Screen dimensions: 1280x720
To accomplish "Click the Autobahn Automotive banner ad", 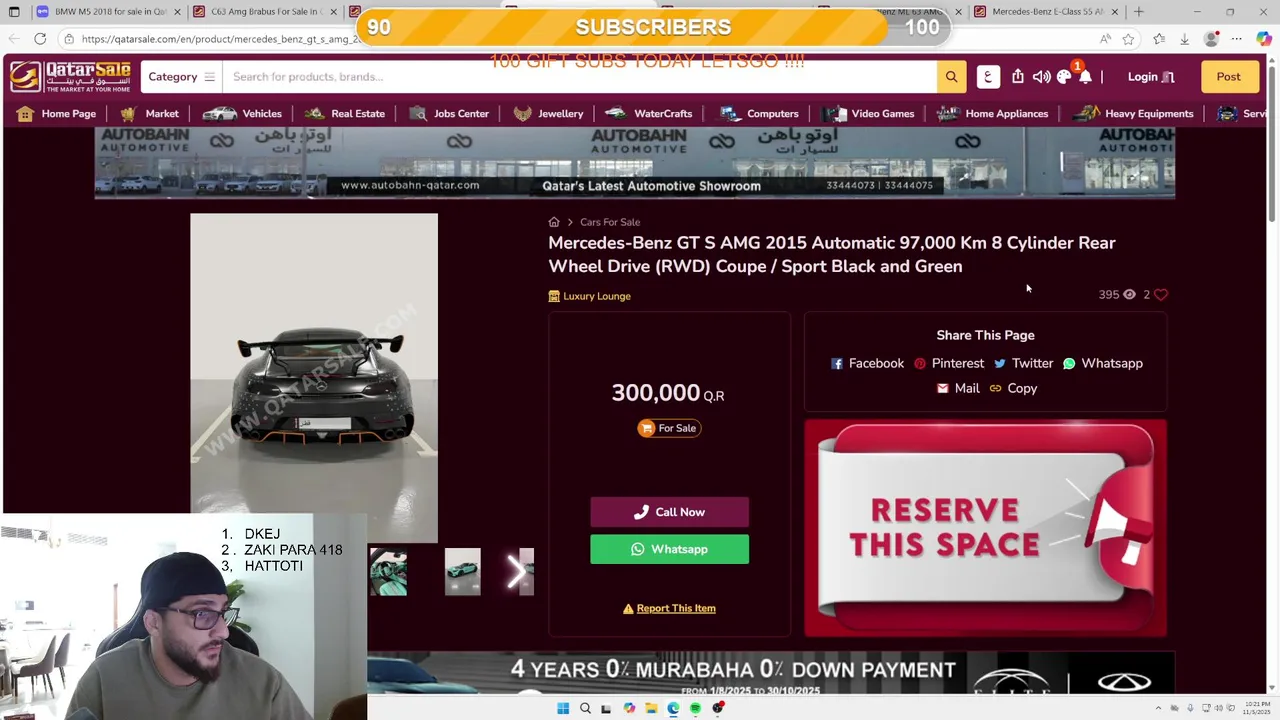I will tap(634, 163).
